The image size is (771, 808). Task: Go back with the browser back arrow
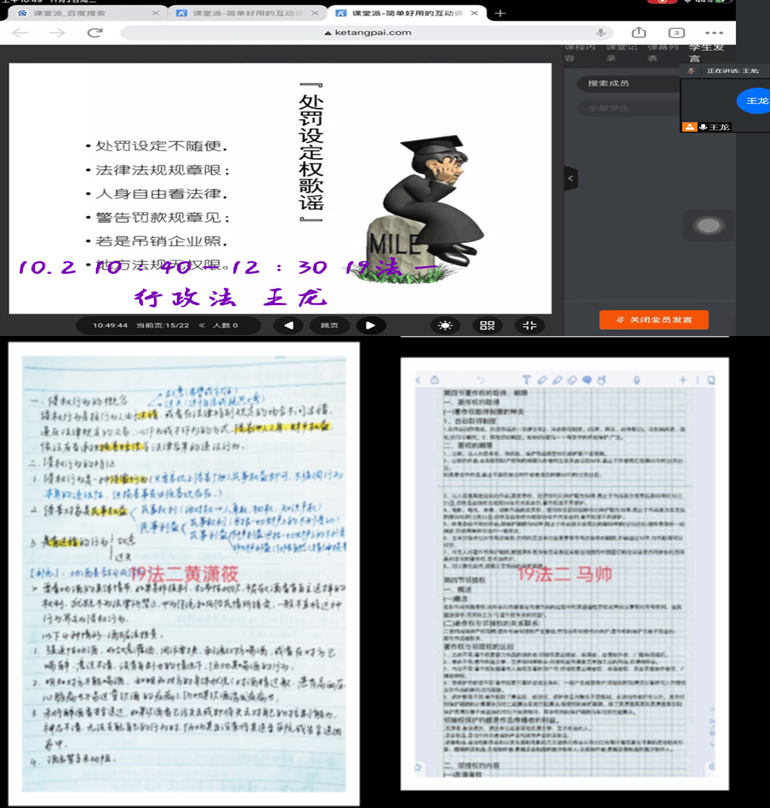click(x=20, y=33)
